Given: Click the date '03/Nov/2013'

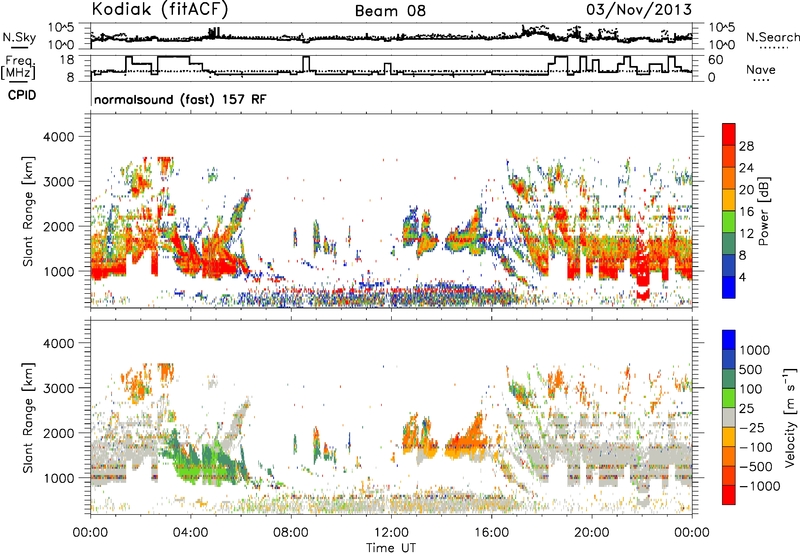Looking at the screenshot, I should (x=639, y=9).
